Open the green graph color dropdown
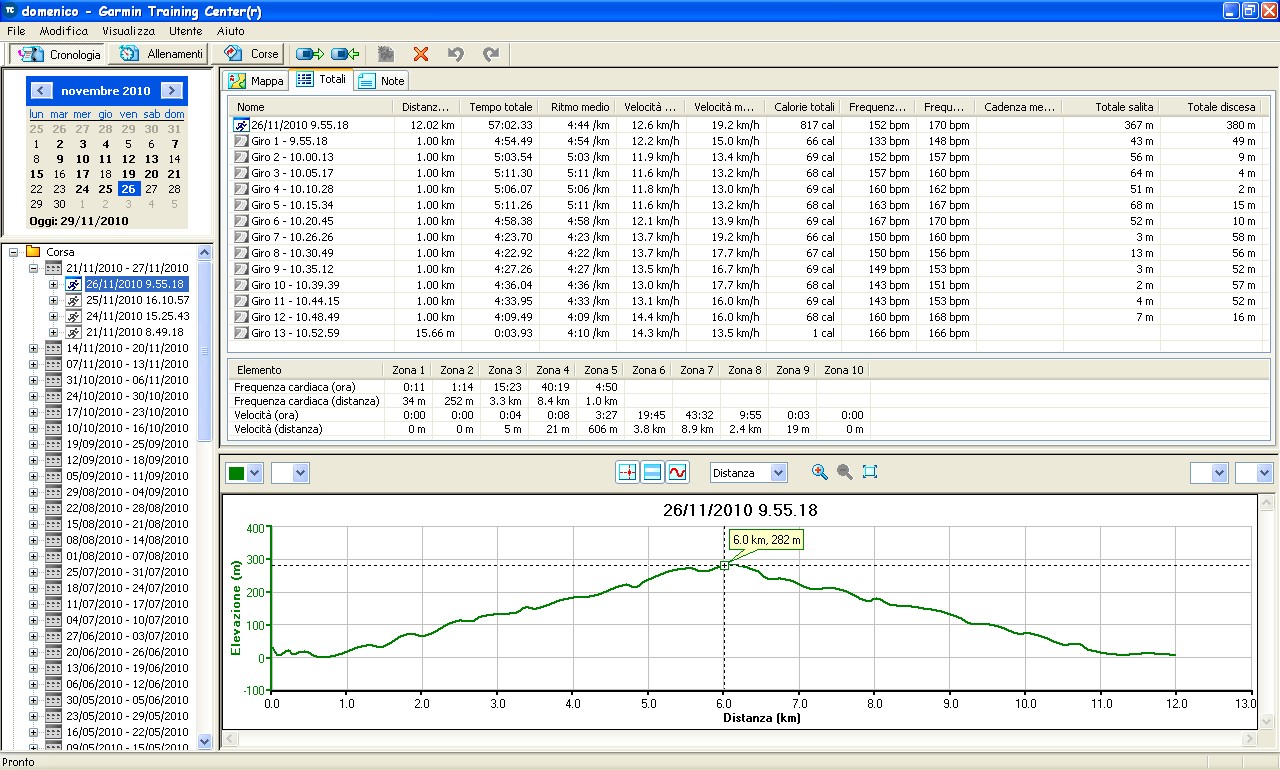 click(x=254, y=473)
